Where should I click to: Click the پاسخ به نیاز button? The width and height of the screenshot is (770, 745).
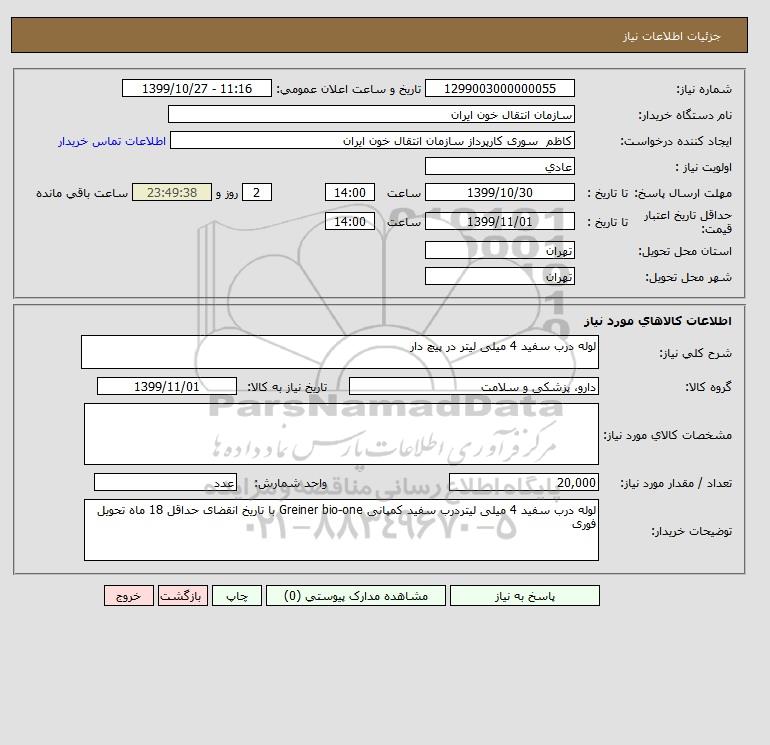point(524,596)
